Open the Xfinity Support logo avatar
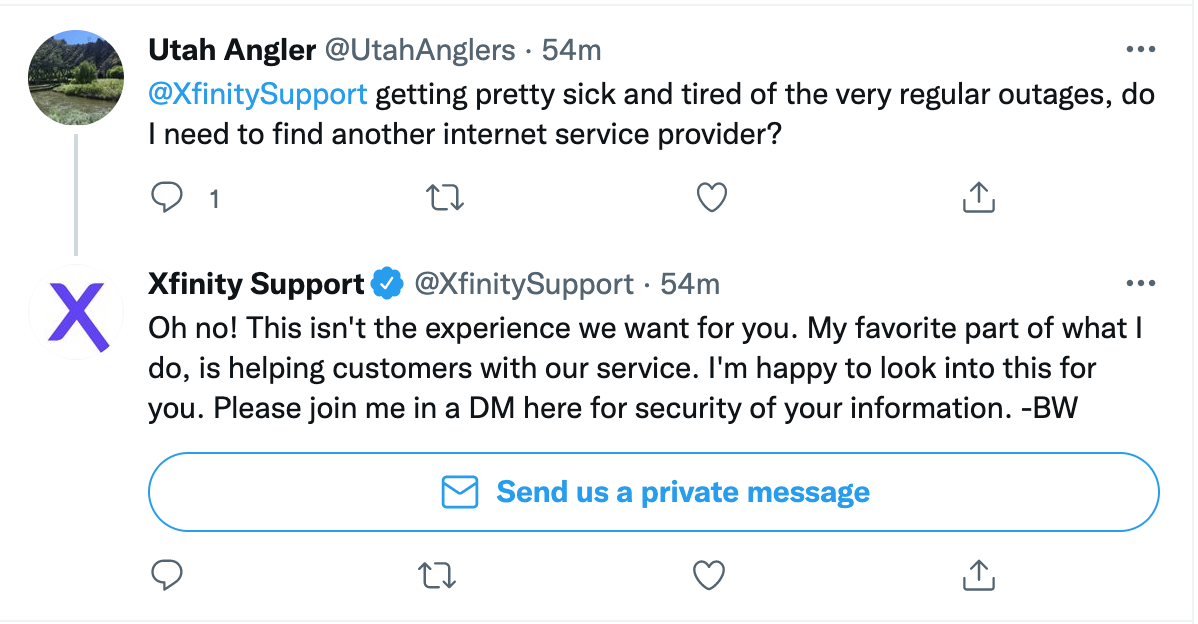 click(x=76, y=311)
